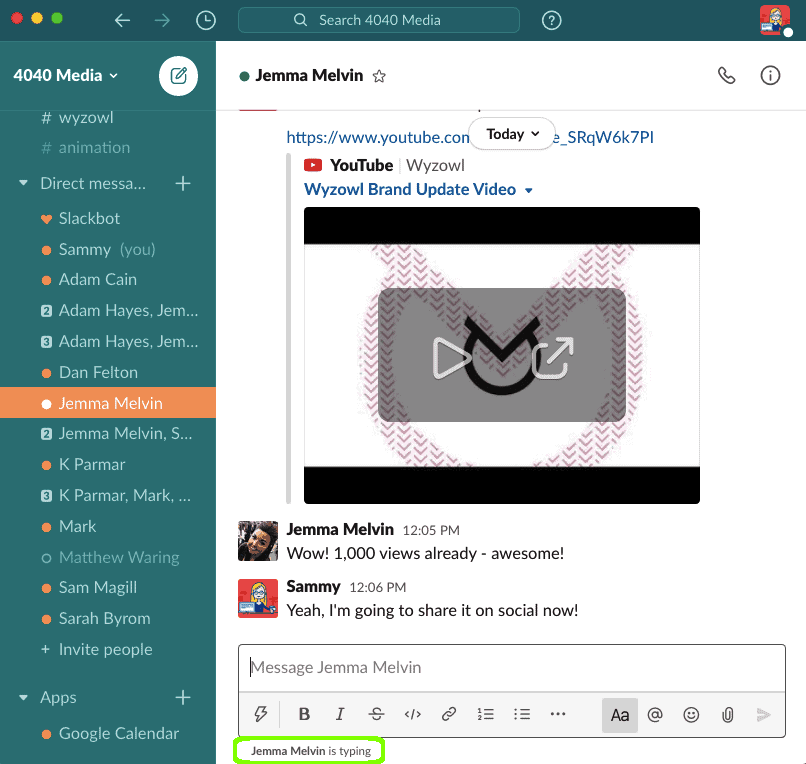Click the Message Jemma Melvin input field

pyautogui.click(x=510, y=667)
